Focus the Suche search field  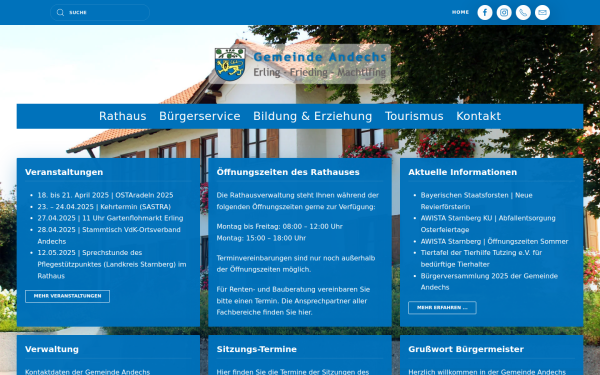click(x=100, y=13)
